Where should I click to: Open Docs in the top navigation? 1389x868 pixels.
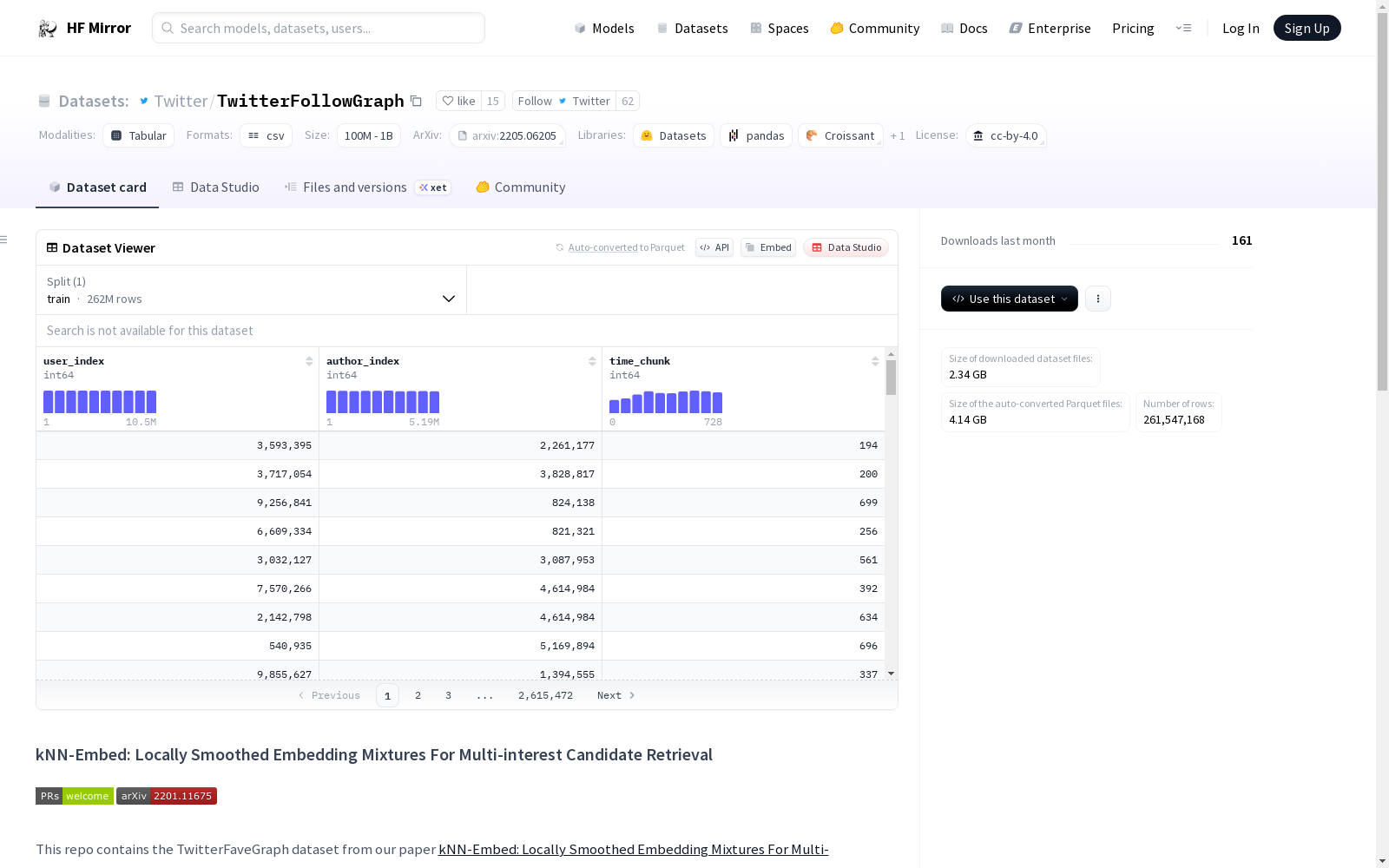[x=964, y=29]
